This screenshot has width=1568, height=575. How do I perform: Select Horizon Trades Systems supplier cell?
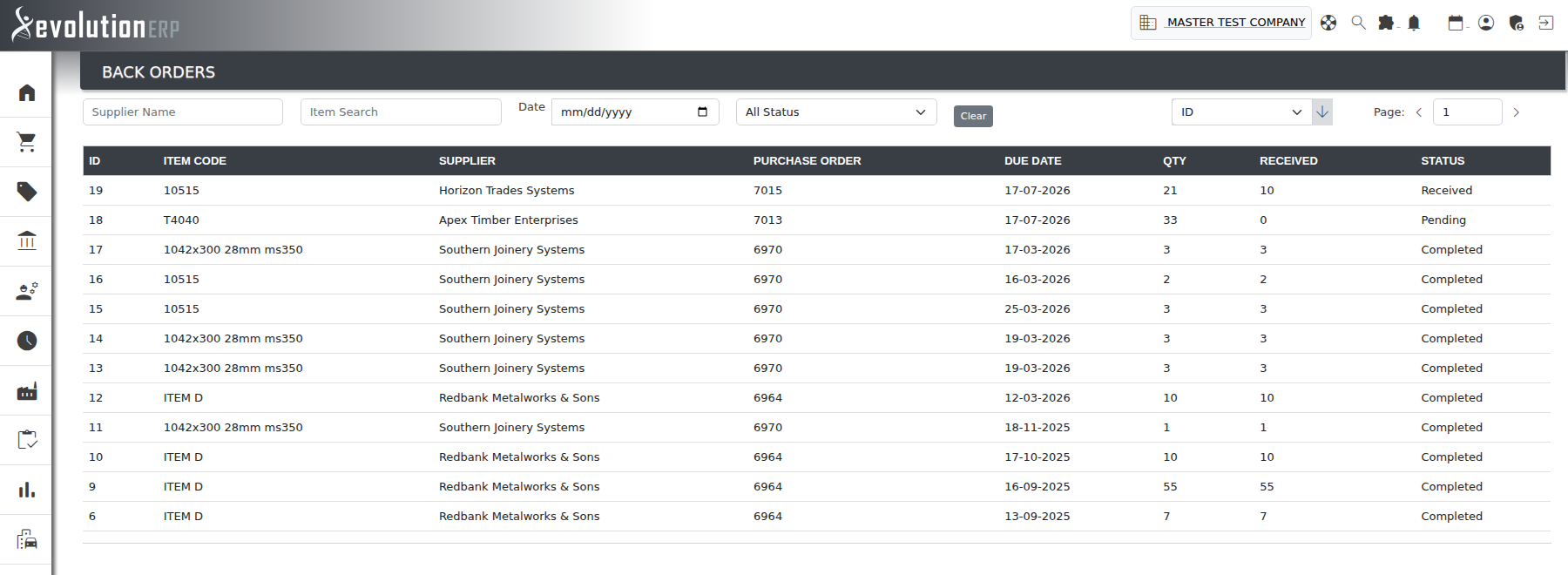[507, 191]
